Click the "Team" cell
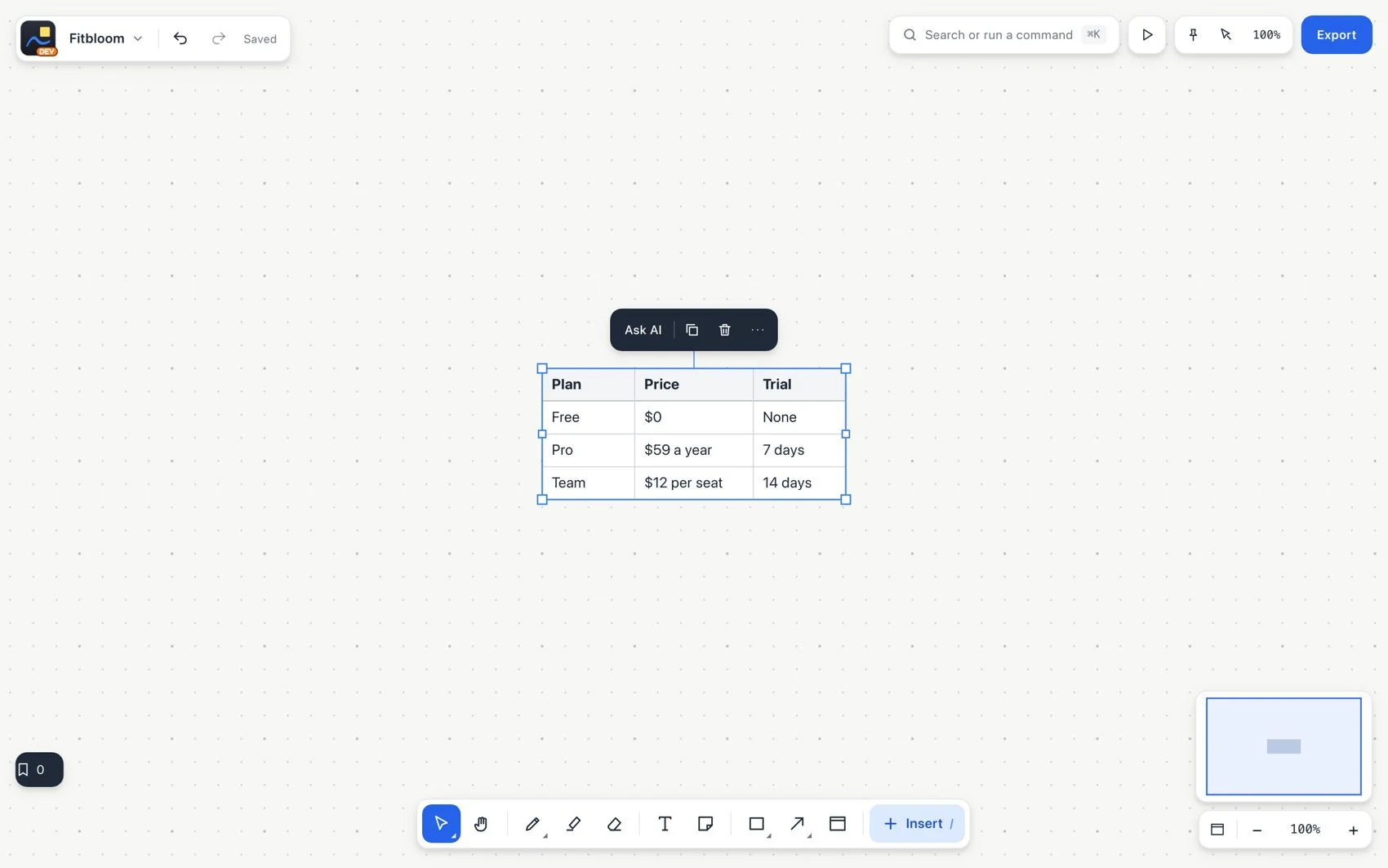Image resolution: width=1388 pixels, height=868 pixels. (x=588, y=483)
